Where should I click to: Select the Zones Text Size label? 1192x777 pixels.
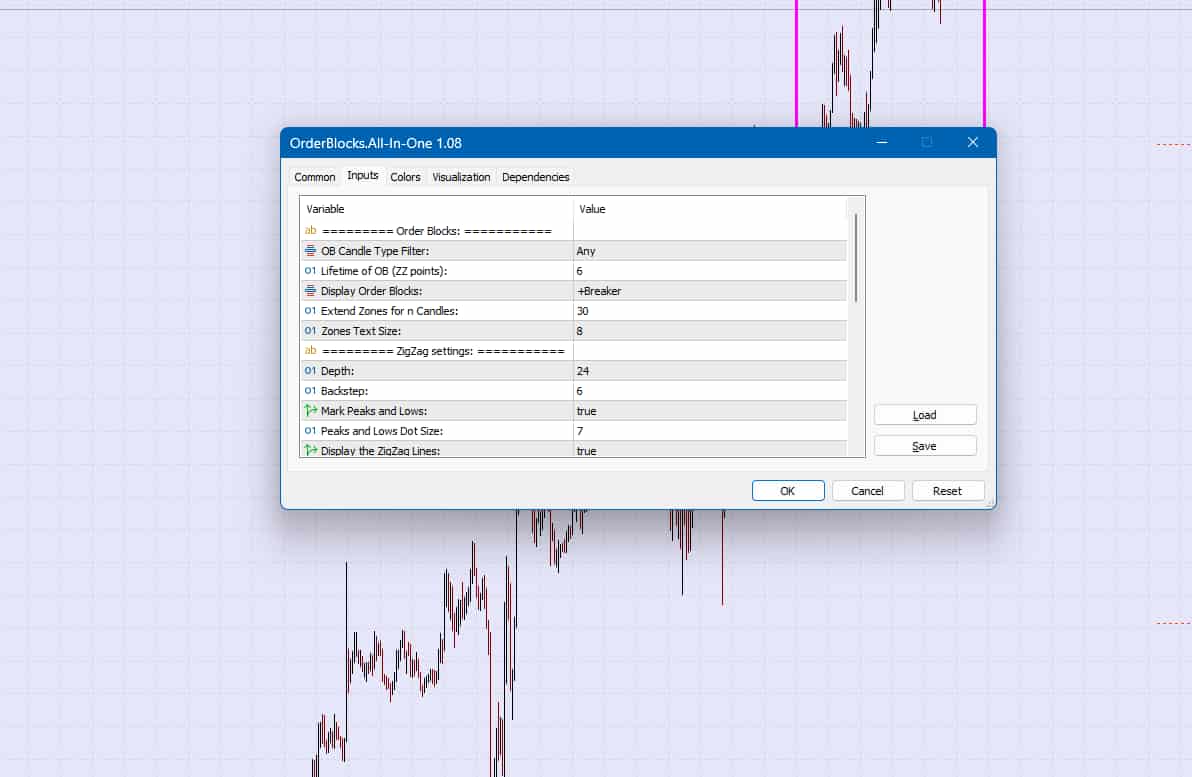tap(360, 331)
